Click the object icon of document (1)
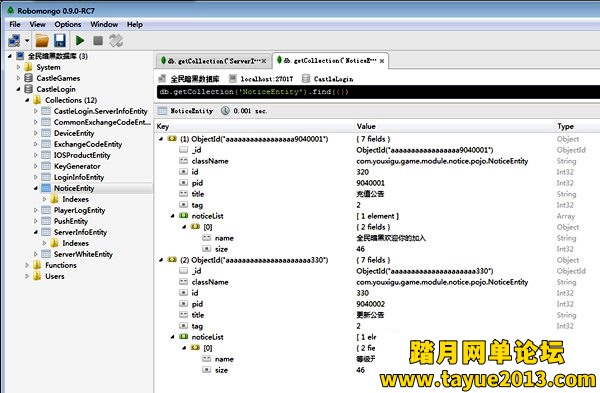The image size is (600, 393). point(172,139)
